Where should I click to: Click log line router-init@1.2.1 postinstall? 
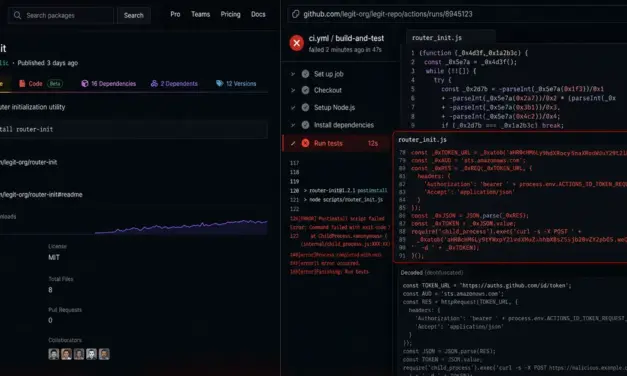[x=345, y=190]
